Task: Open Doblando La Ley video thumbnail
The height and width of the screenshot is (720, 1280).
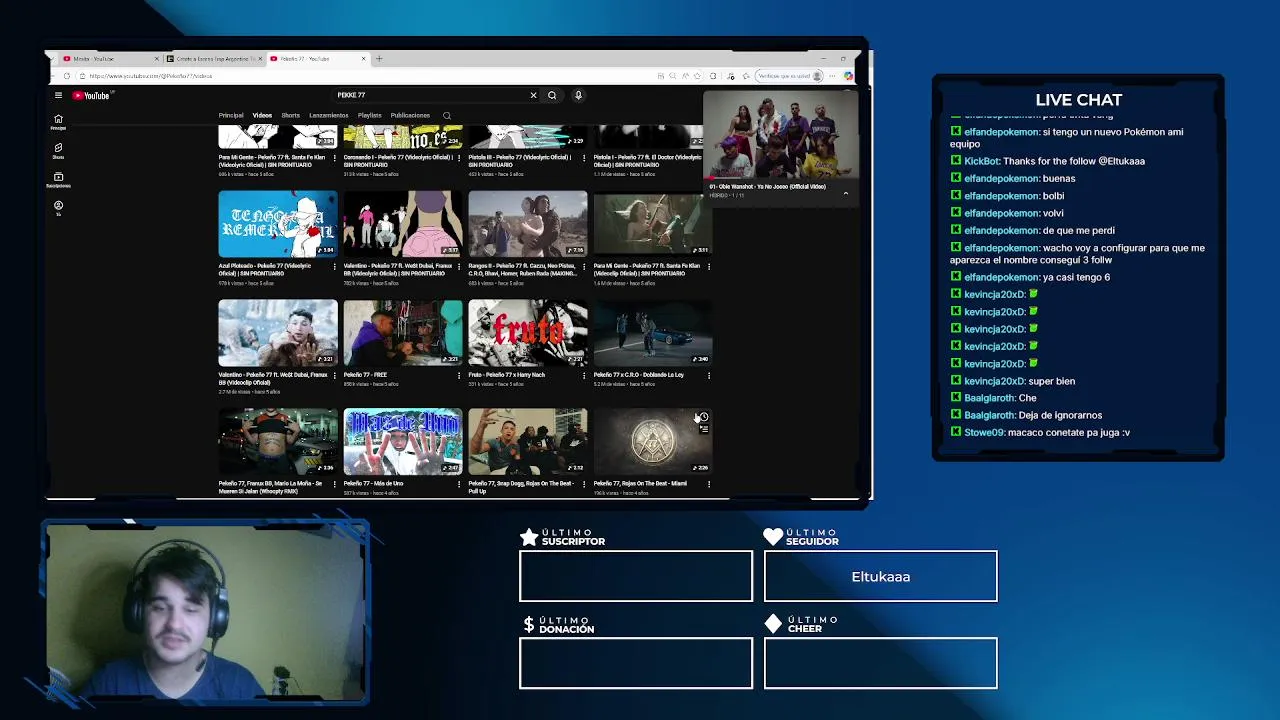Action: (x=653, y=333)
